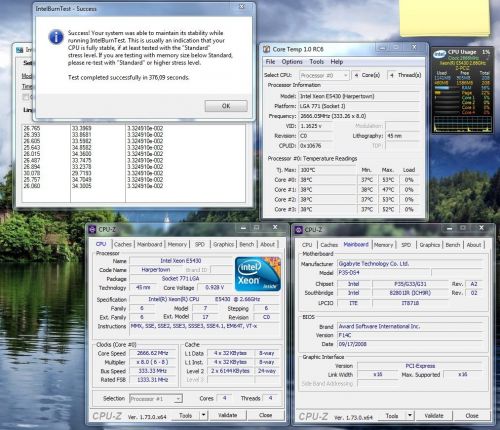
Task: Open About tab in left CPU-Z window
Action: (268, 244)
